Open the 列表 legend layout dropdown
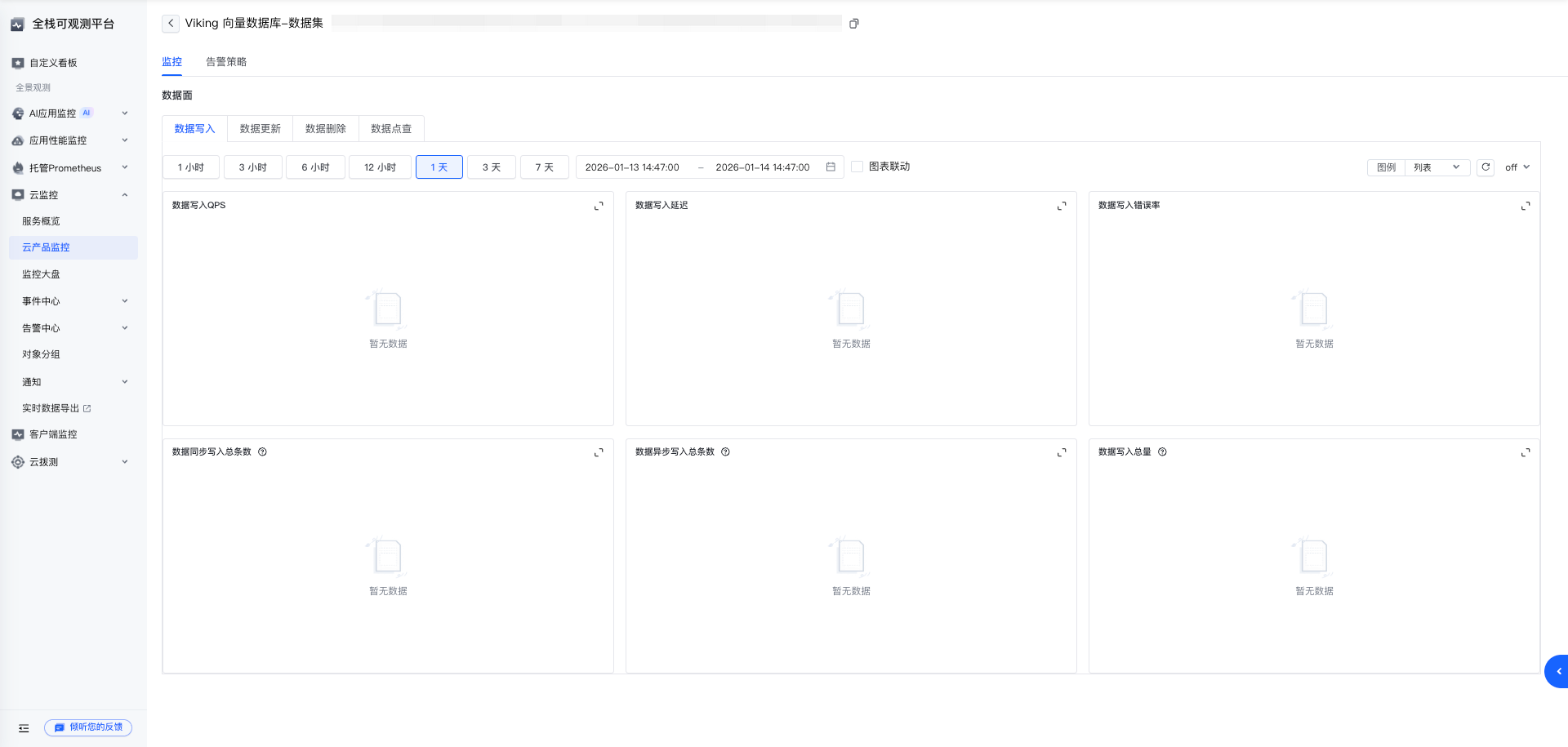The height and width of the screenshot is (747, 1568). click(x=1437, y=167)
